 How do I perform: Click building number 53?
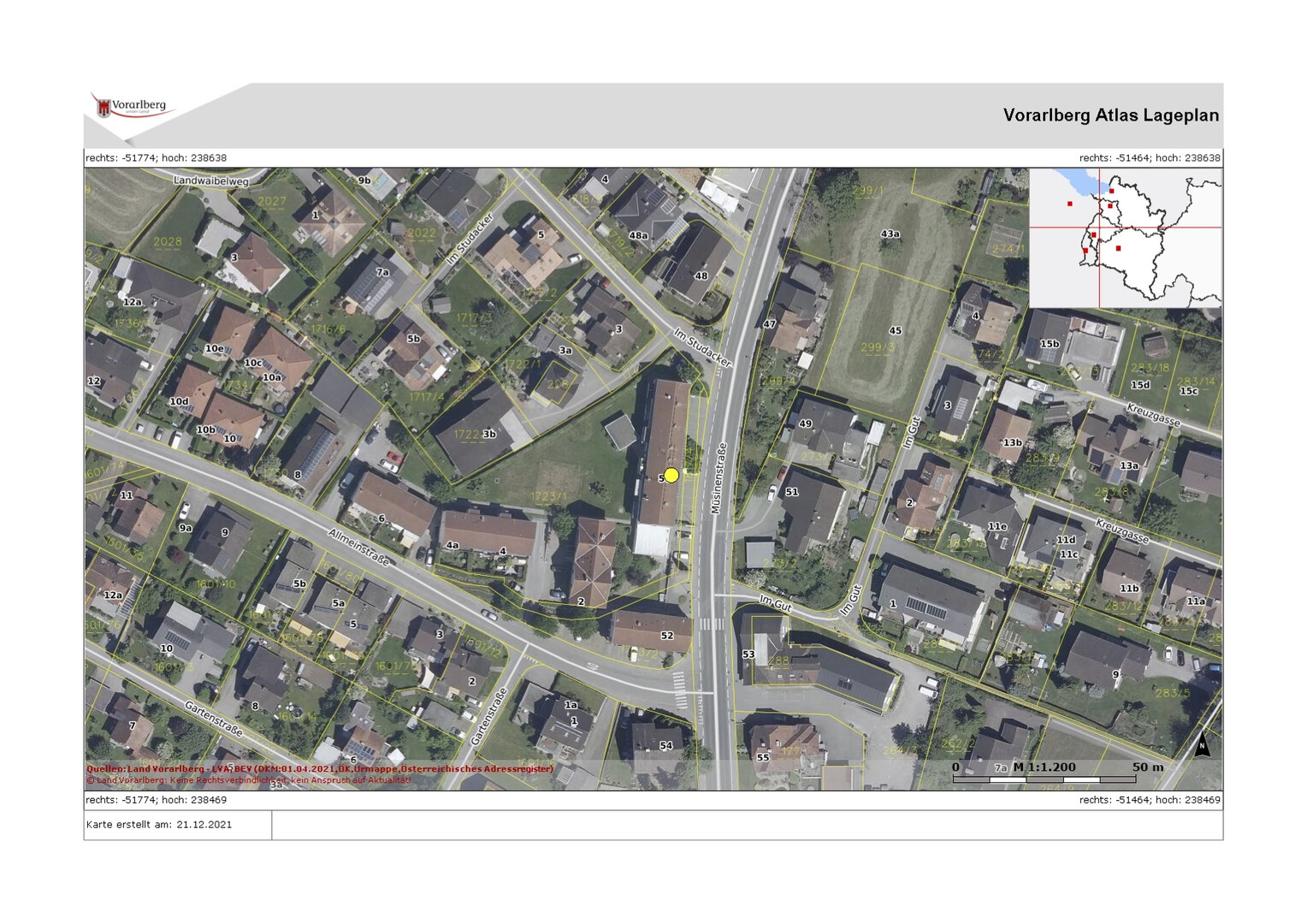748,654
